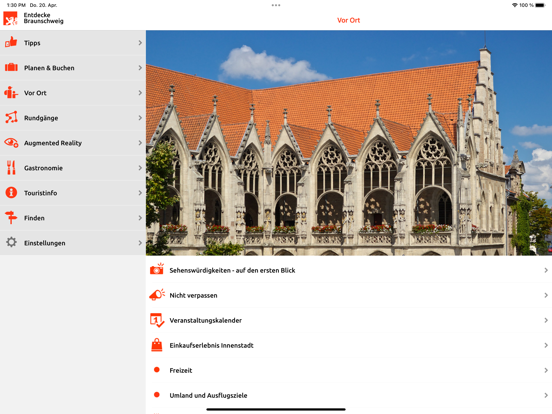Screen dimensions: 552x414
Task: Open the Augmented Reality menu item
Action: click(x=73, y=143)
